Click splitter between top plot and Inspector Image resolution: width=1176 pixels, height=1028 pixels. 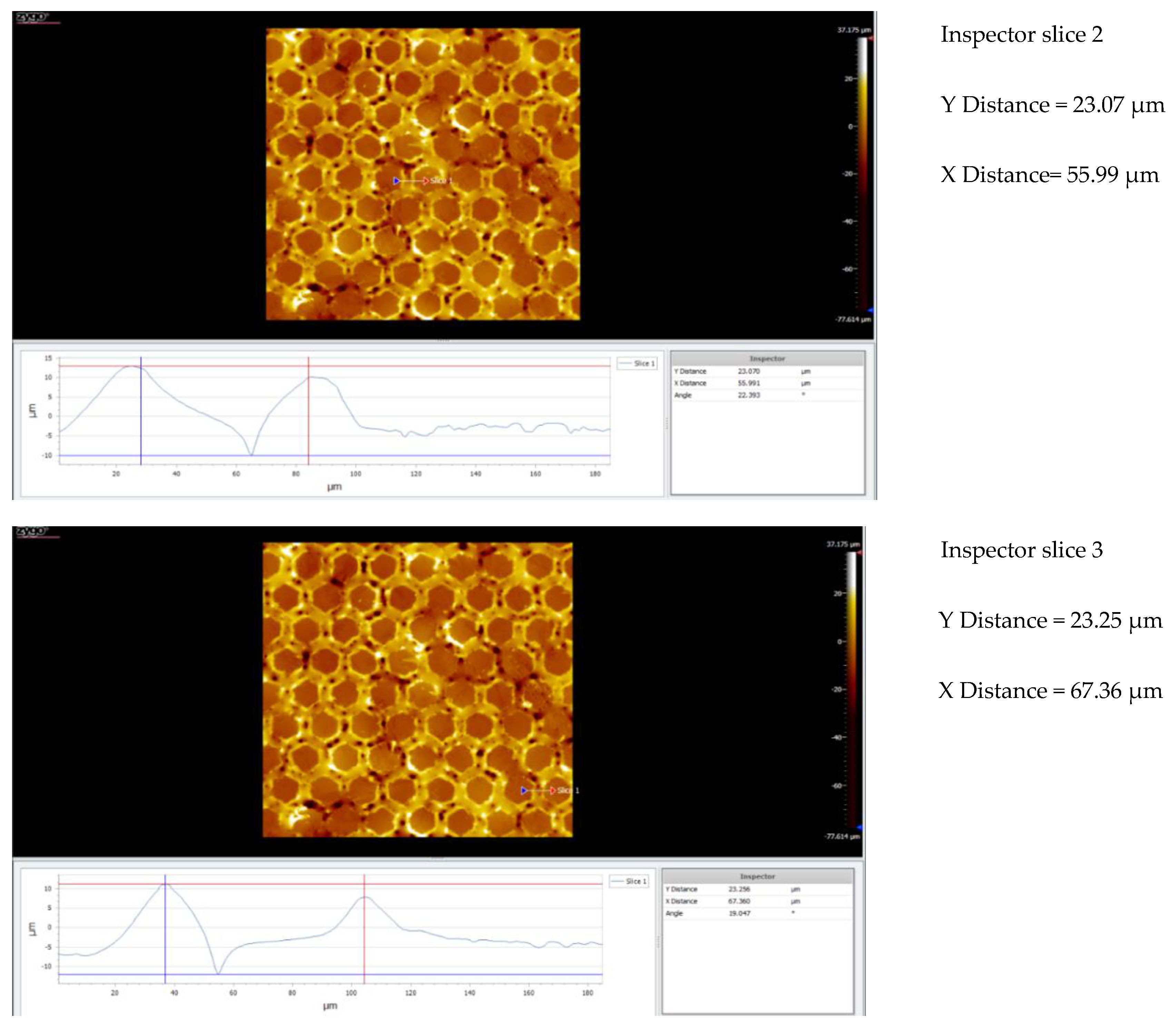pyautogui.click(x=666, y=423)
